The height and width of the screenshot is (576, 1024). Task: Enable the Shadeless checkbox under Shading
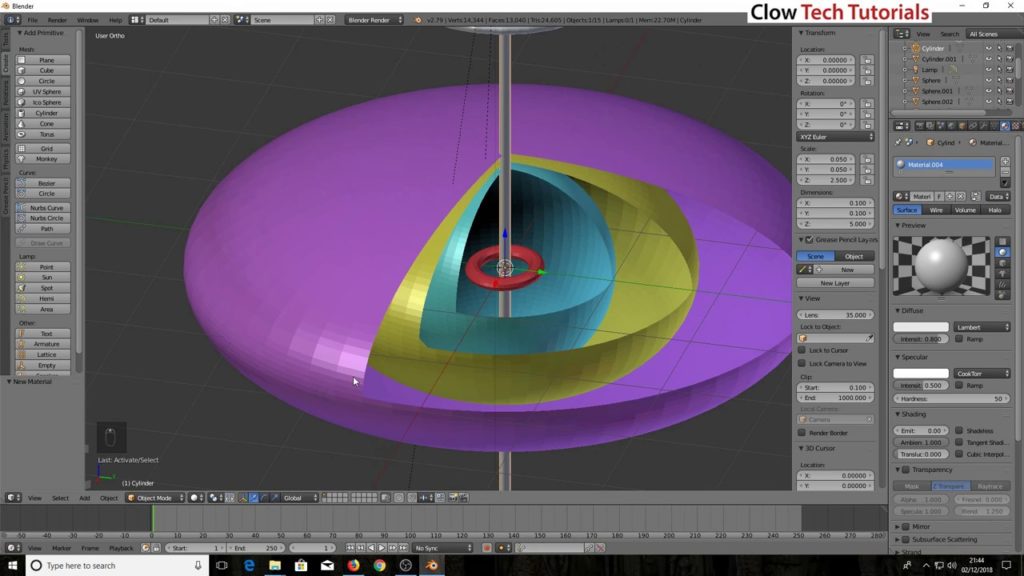[x=959, y=430]
